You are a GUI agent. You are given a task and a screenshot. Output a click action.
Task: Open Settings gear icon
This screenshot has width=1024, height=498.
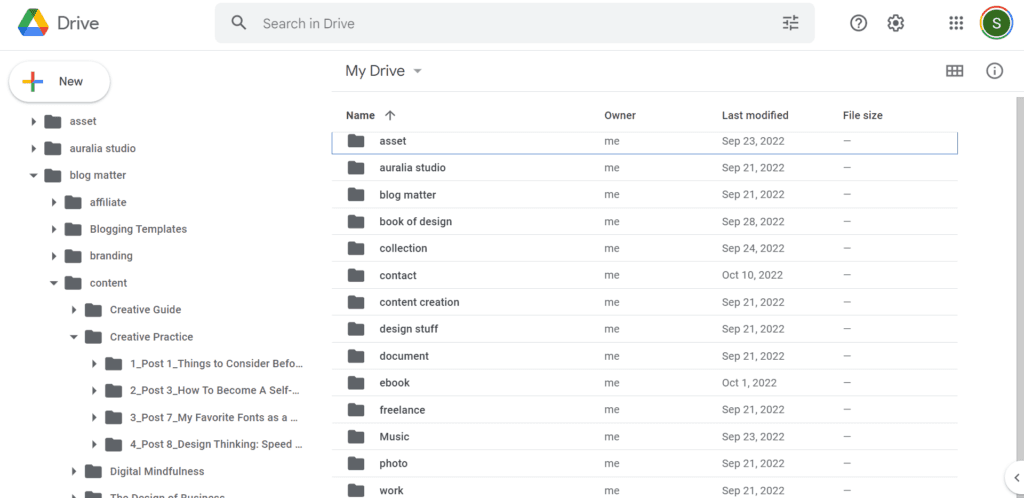[x=895, y=23]
